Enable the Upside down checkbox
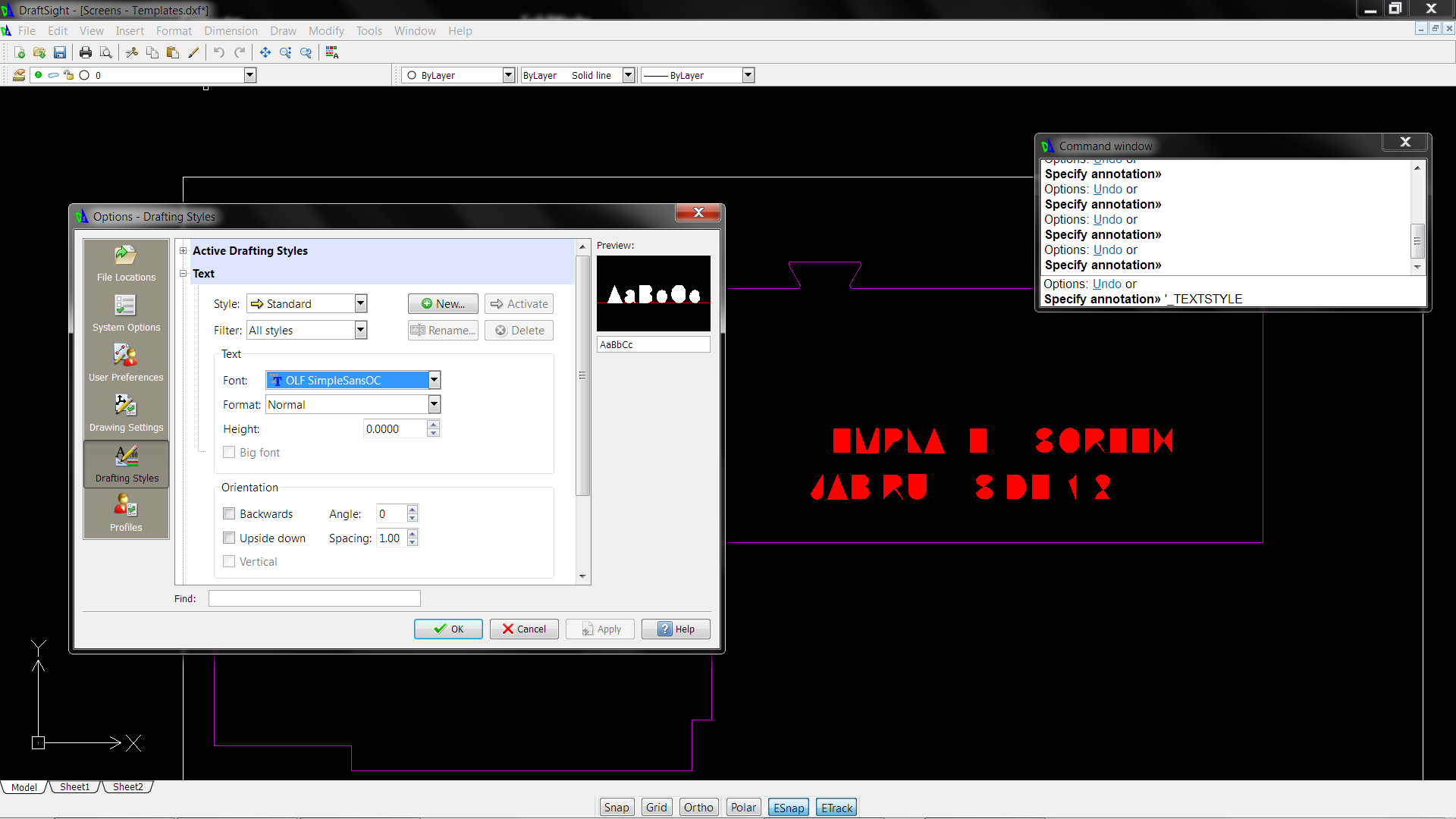This screenshot has height=819, width=1456. click(x=229, y=538)
